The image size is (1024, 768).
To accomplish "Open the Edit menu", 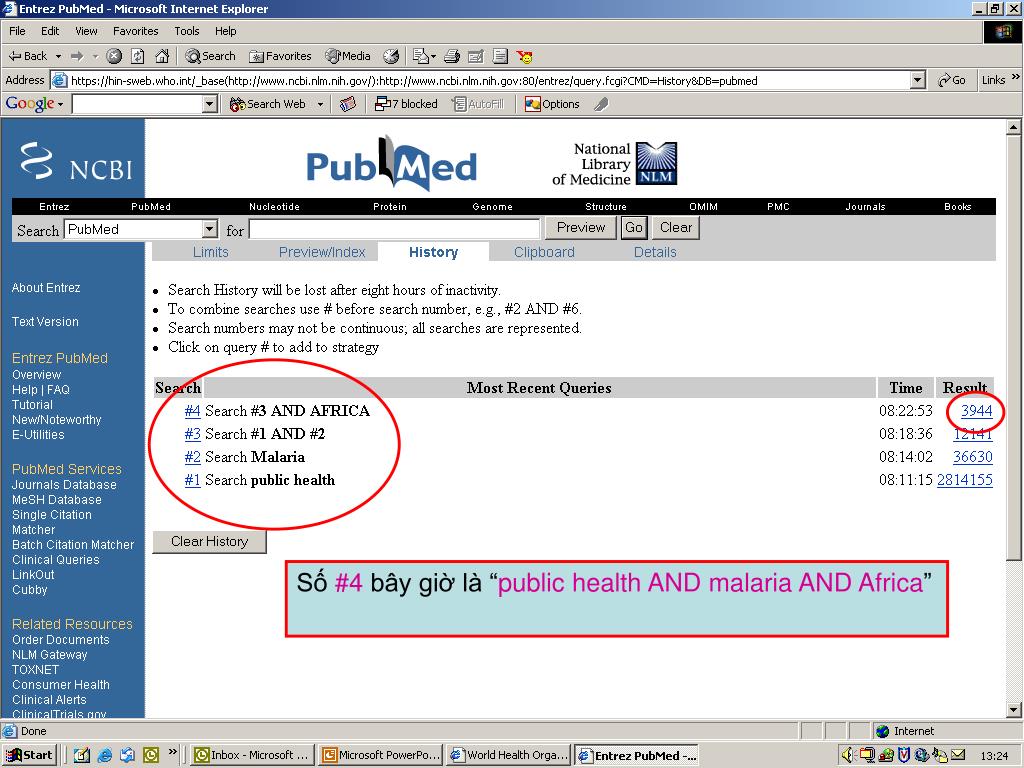I will (50, 31).
